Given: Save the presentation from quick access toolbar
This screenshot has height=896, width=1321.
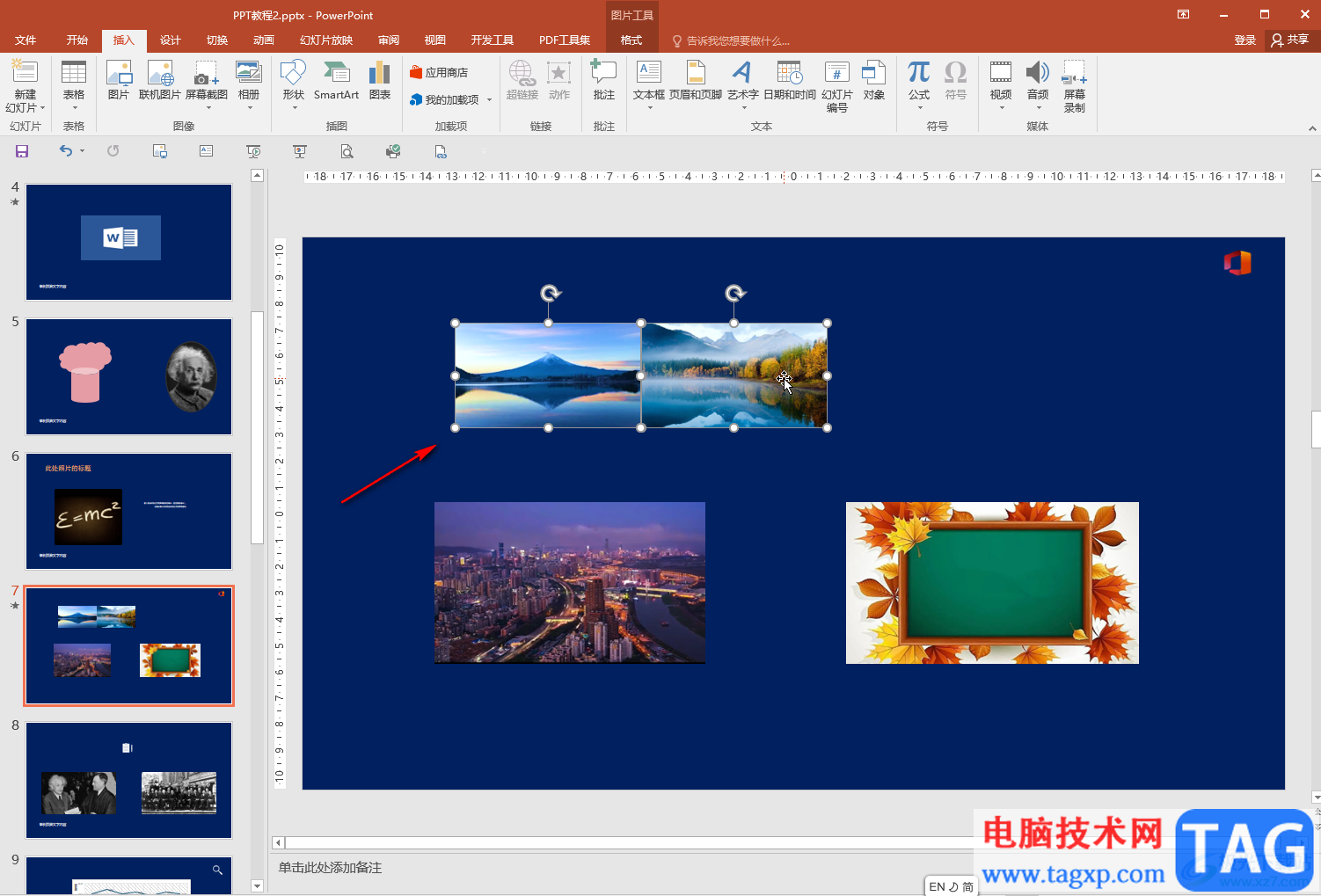Looking at the screenshot, I should 22,151.
